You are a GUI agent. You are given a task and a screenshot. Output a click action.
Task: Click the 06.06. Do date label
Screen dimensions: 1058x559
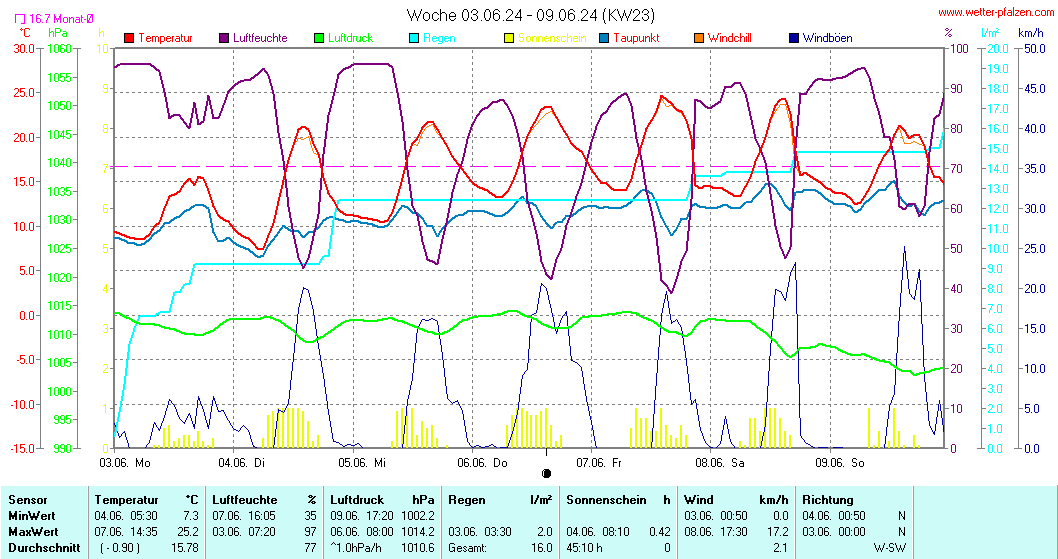482,462
